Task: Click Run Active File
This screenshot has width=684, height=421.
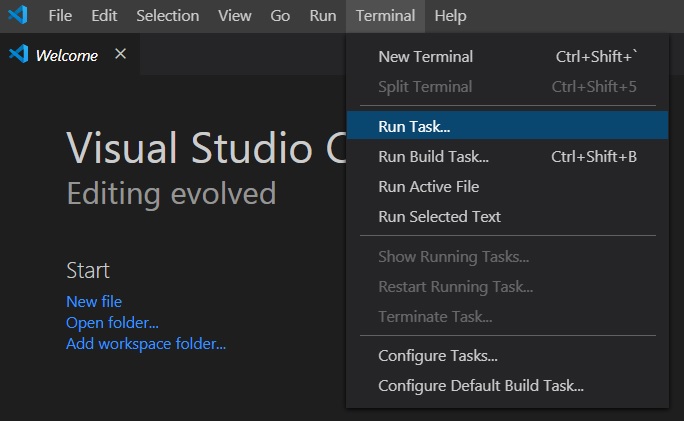Action: coord(428,186)
